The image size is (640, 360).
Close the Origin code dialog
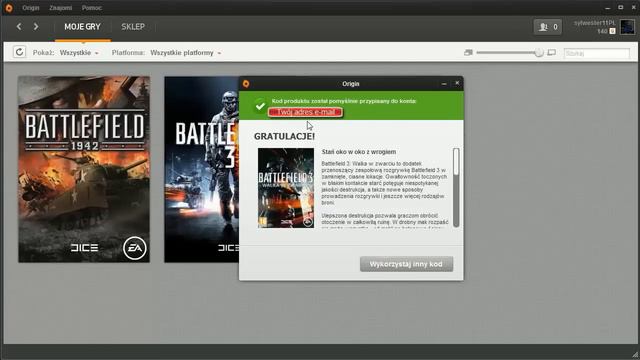tap(457, 83)
